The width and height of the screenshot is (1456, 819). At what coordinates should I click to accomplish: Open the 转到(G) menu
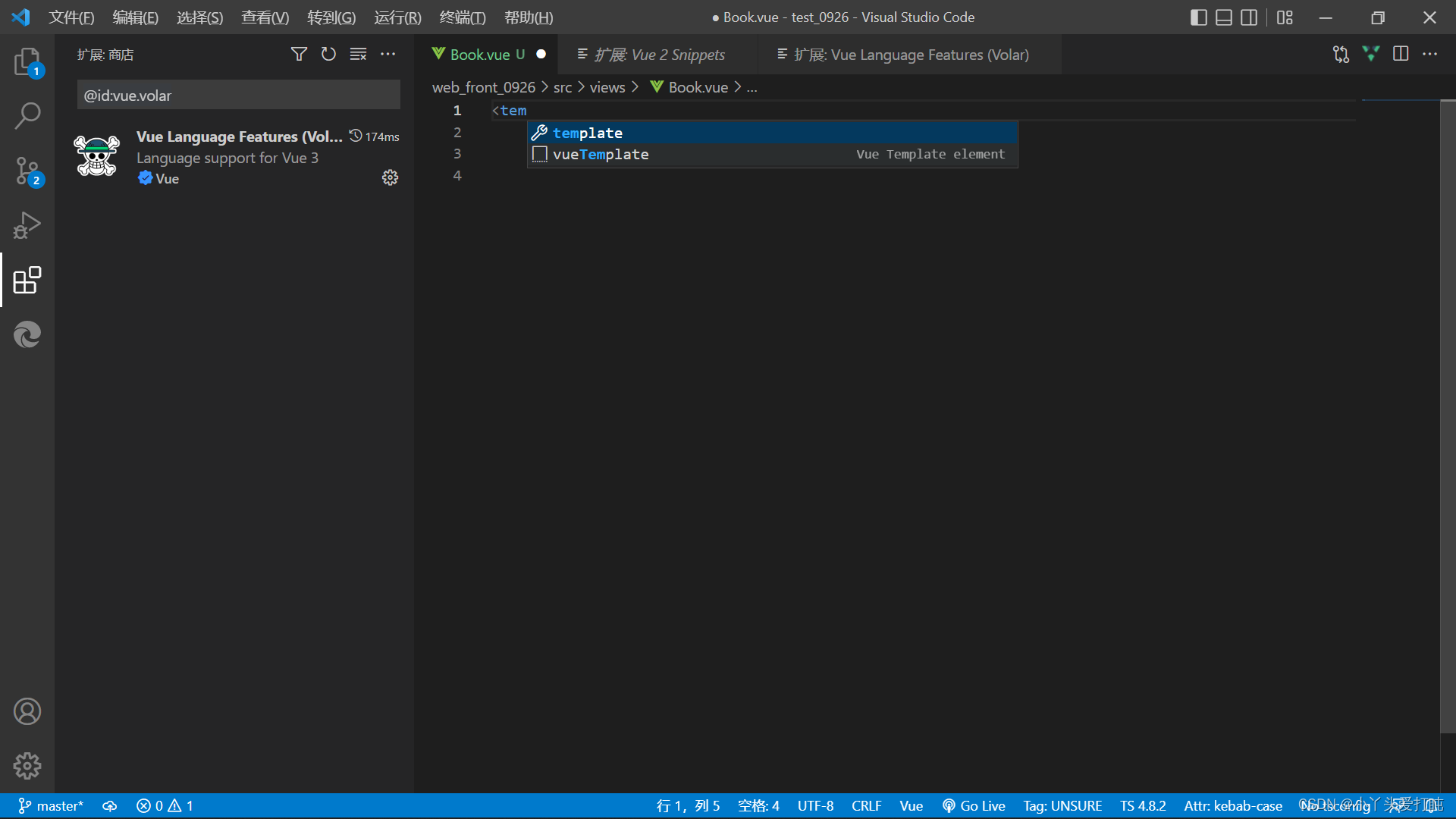(x=331, y=17)
